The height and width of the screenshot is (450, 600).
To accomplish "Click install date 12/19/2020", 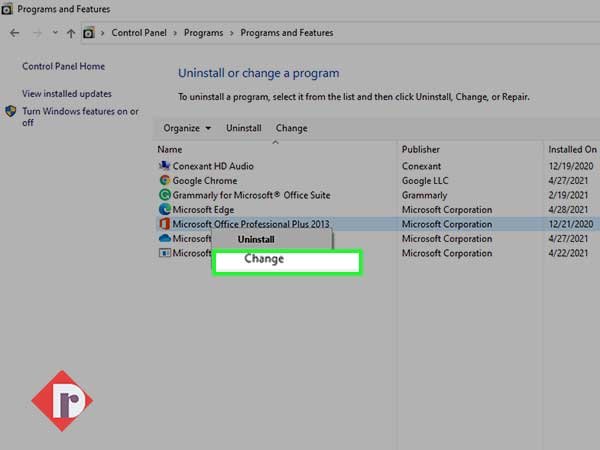I will [571, 166].
